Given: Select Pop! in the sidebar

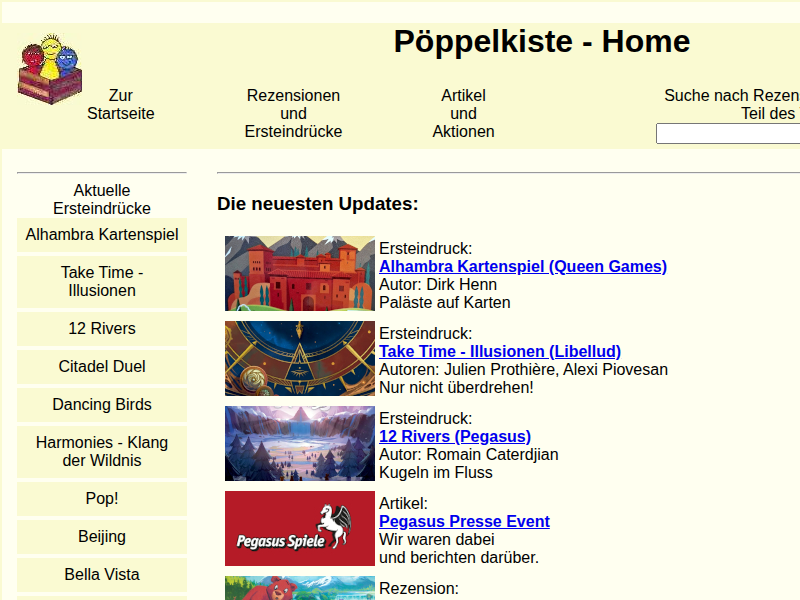Looking at the screenshot, I should [102, 498].
